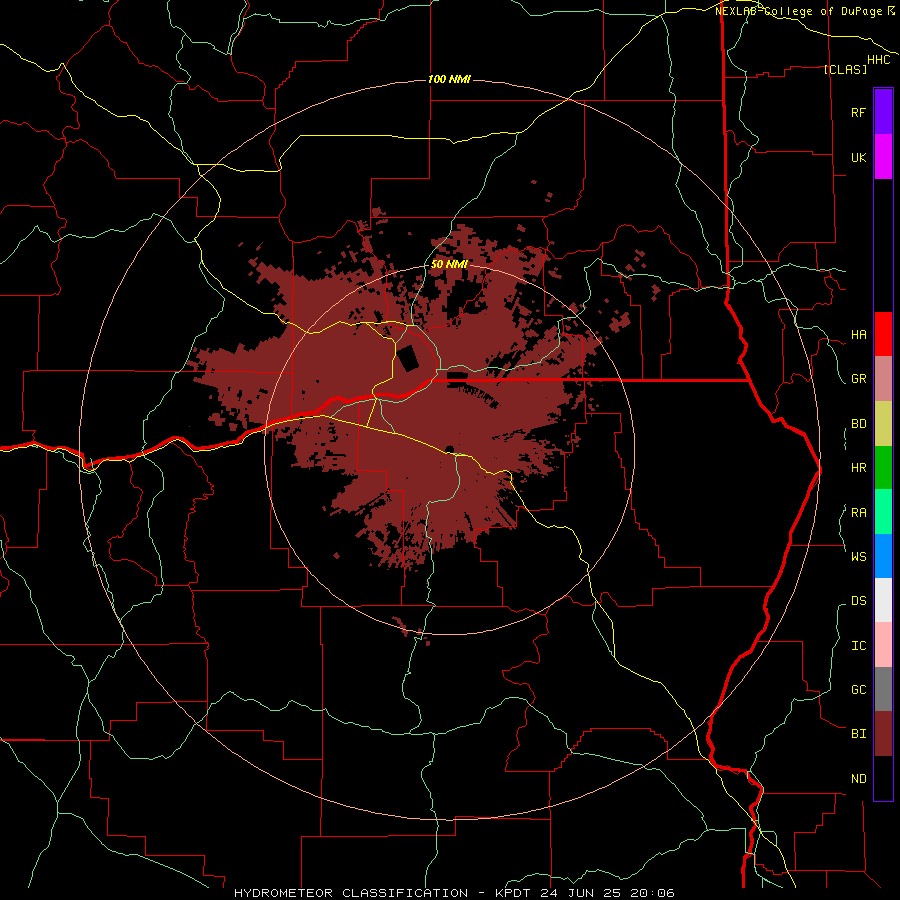The image size is (900, 900).
Task: Select the yellow BD legend swatch
Action: coord(883,423)
